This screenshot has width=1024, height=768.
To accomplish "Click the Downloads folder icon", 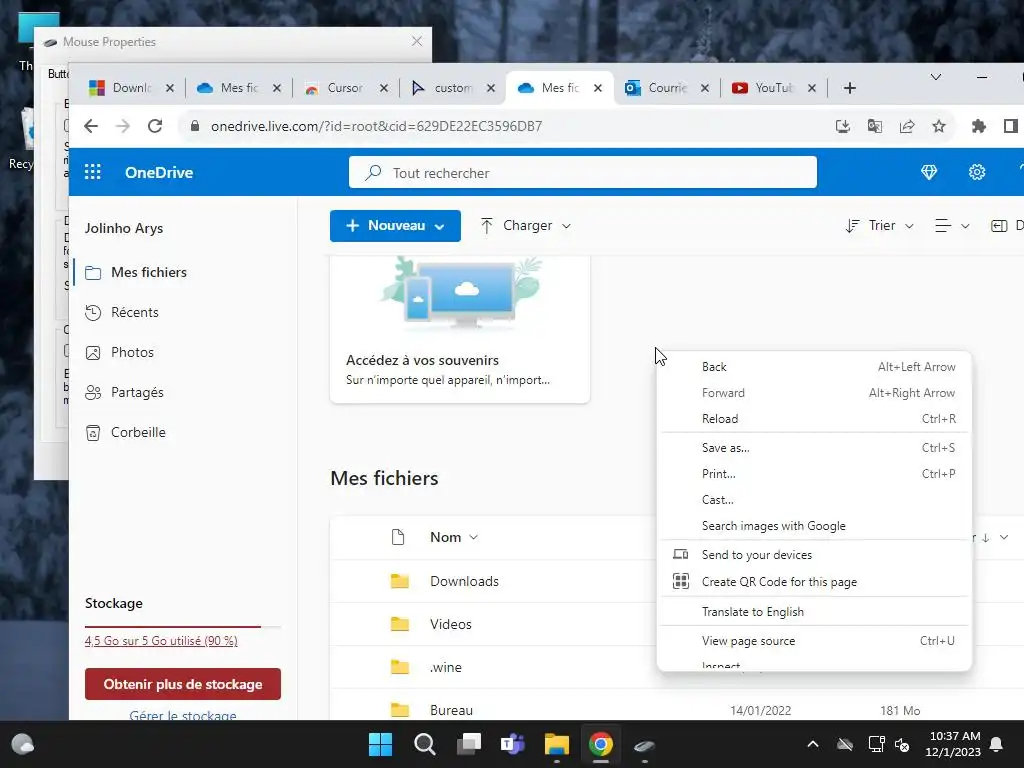I will click(400, 581).
